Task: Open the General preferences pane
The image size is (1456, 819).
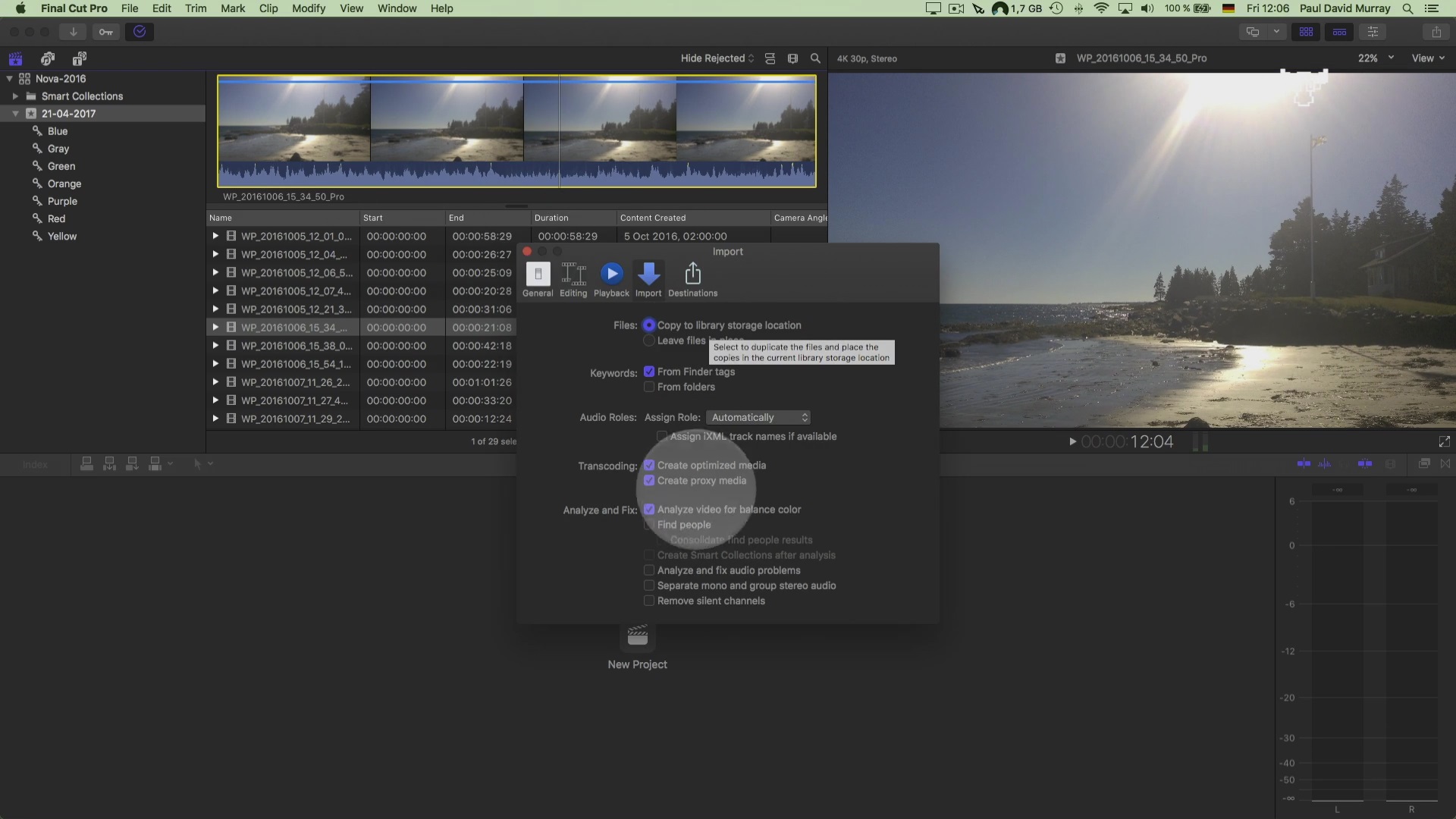Action: click(x=538, y=279)
